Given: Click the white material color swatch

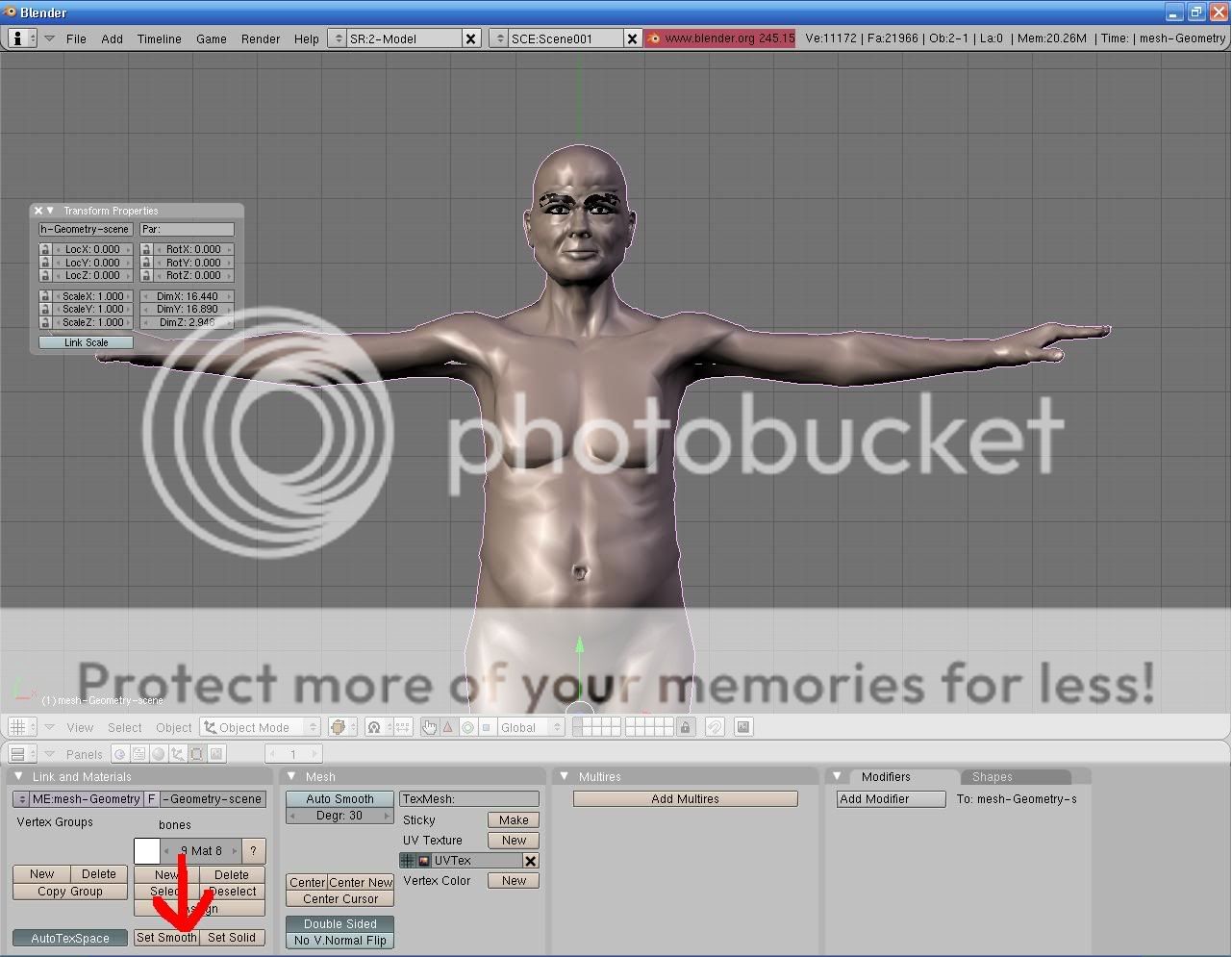Looking at the screenshot, I should [146, 851].
